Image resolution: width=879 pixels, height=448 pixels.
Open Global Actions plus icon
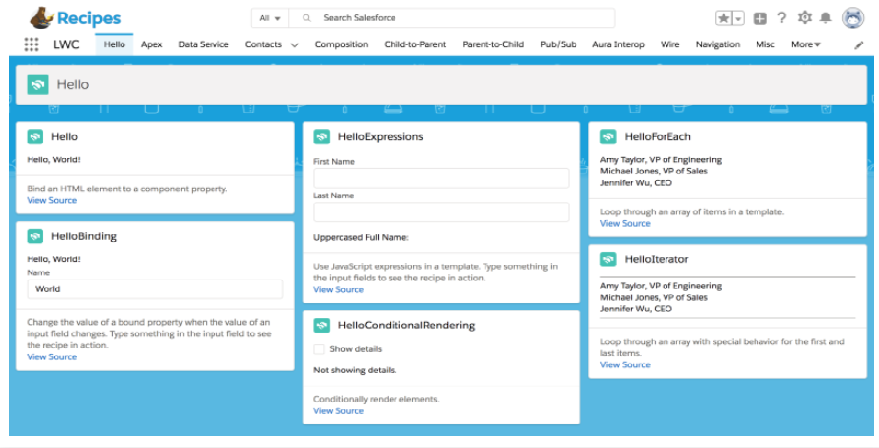coord(761,18)
